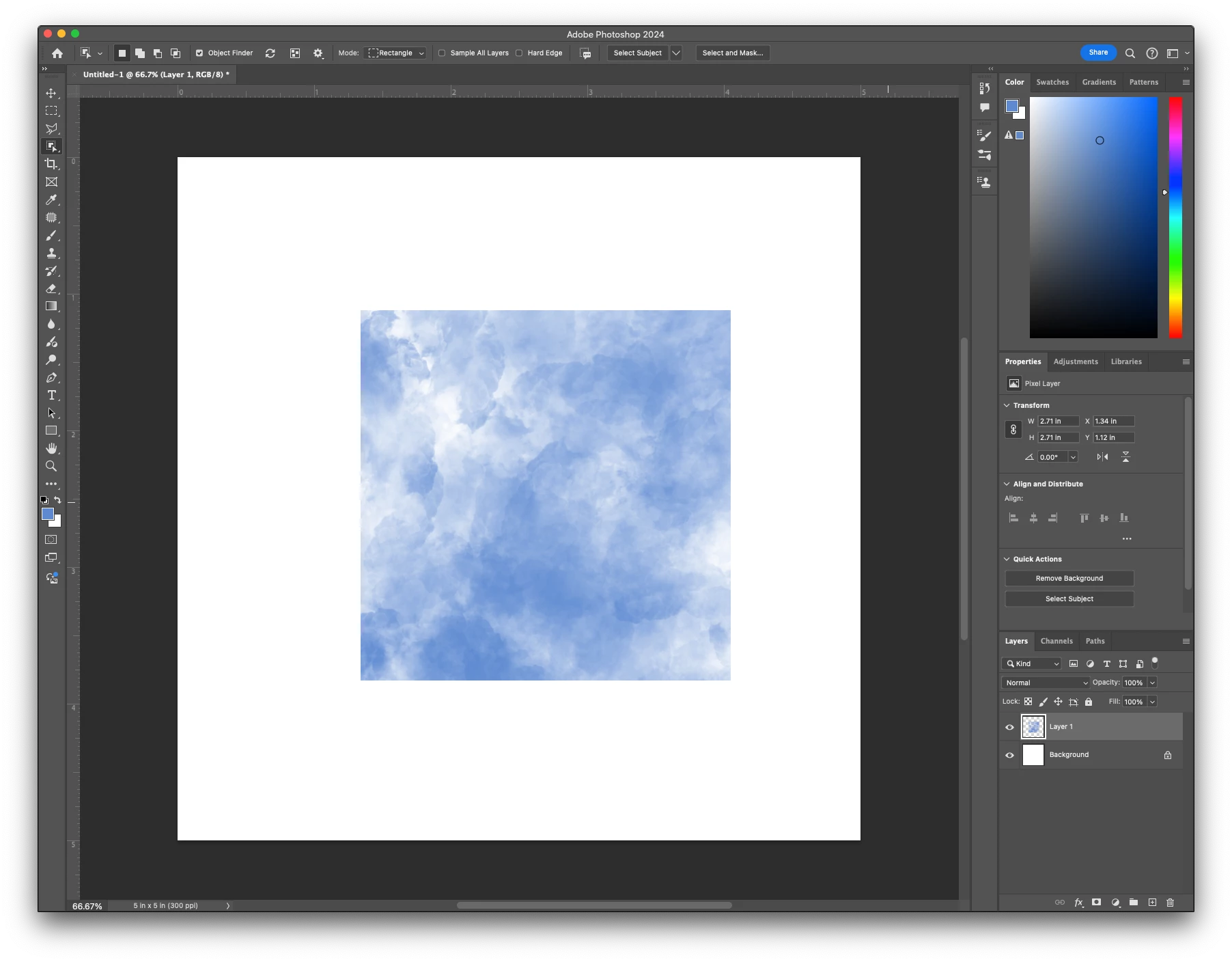Toggle Quick Mask mode
The height and width of the screenshot is (962, 1232).
point(51,540)
